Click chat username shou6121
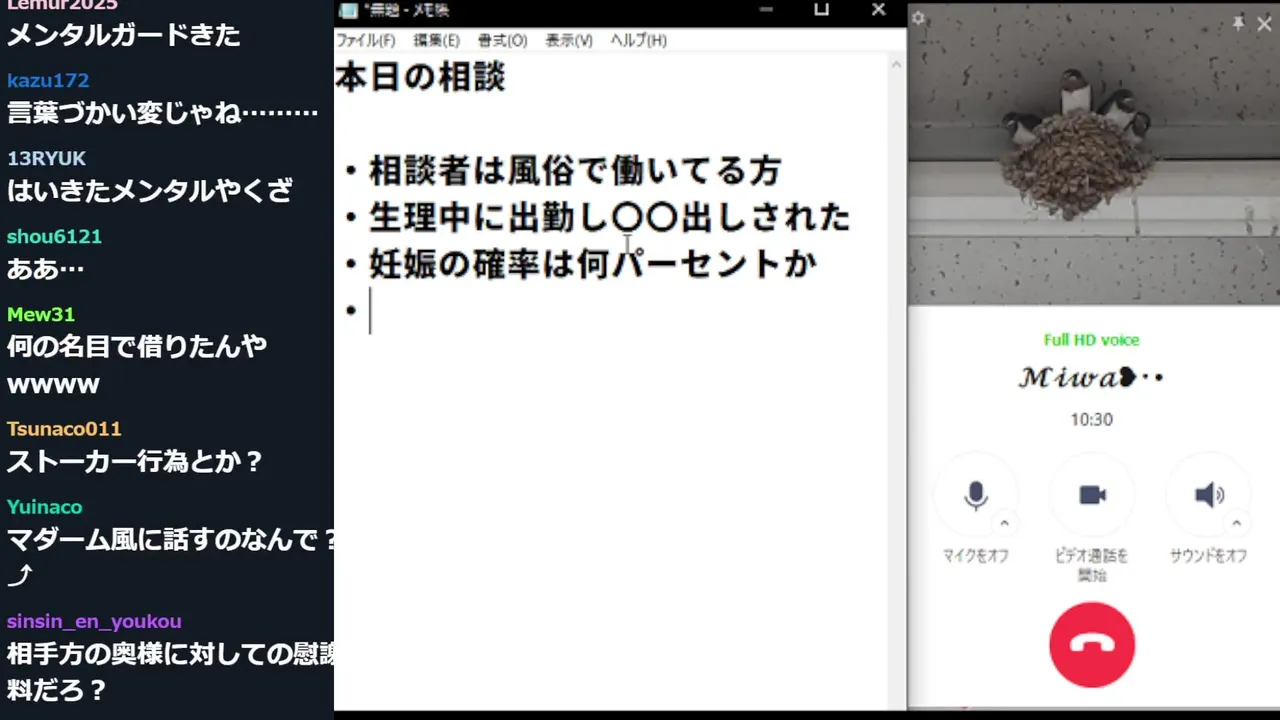The width and height of the screenshot is (1280, 720). click(54, 237)
